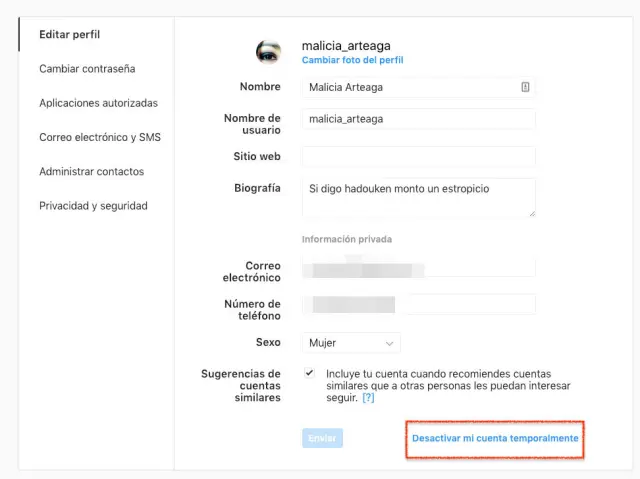Open the Sexo dropdown showing Mujer

point(350,343)
